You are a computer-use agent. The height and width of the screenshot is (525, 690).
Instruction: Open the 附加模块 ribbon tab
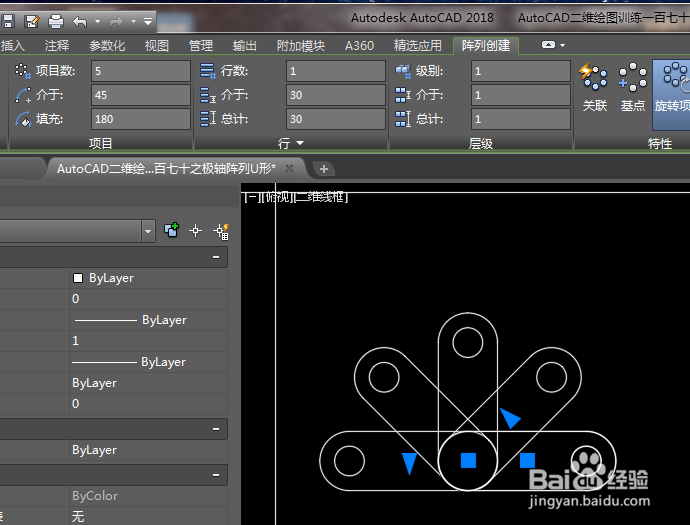tap(301, 45)
